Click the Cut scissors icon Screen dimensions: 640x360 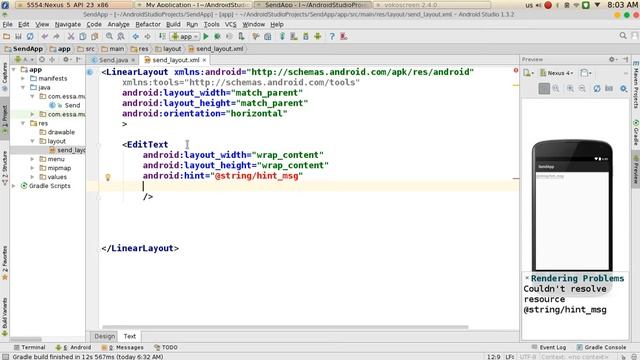pyautogui.click(x=71, y=36)
